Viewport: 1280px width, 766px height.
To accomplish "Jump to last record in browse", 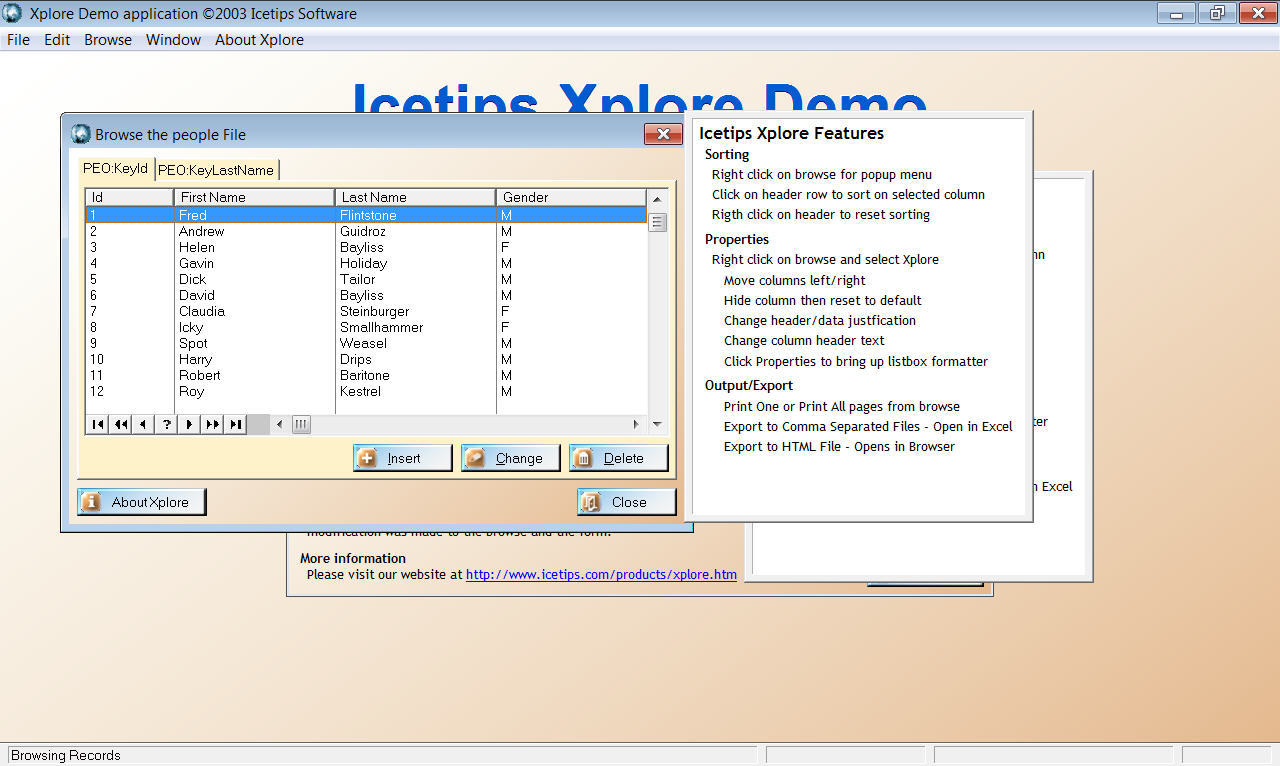I will [236, 424].
